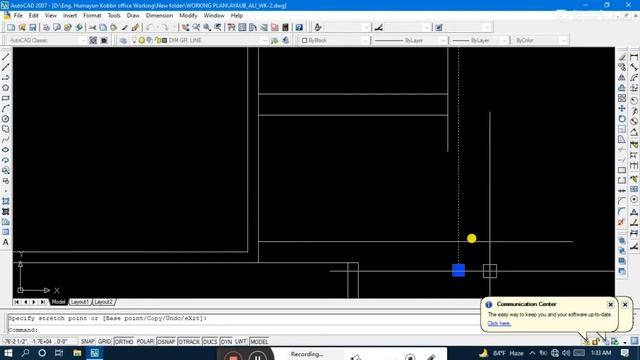The height and width of the screenshot is (360, 640).
Task: Click the Undo arrow icon
Action: (149, 27)
